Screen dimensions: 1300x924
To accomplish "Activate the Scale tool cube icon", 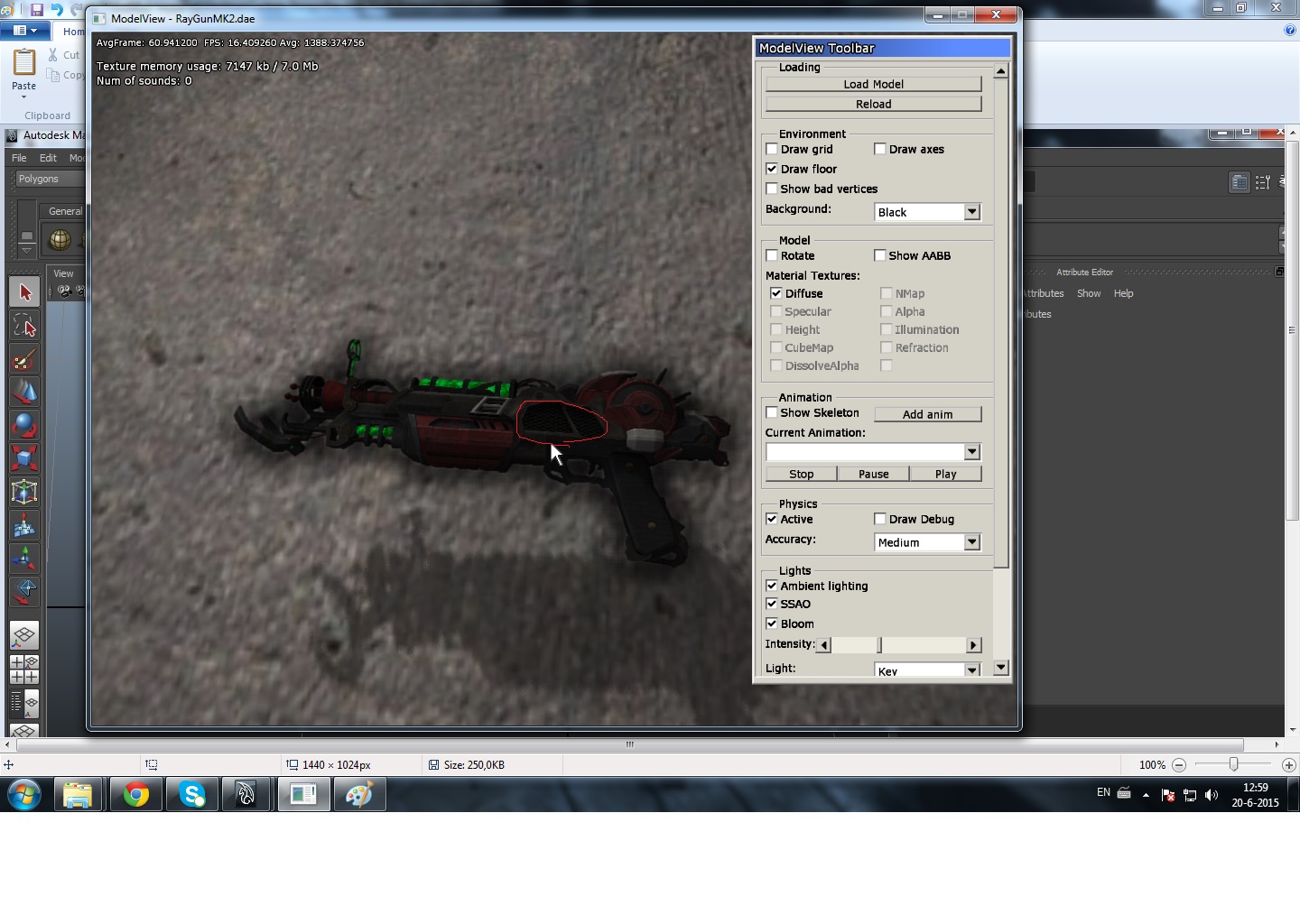I will [24, 458].
